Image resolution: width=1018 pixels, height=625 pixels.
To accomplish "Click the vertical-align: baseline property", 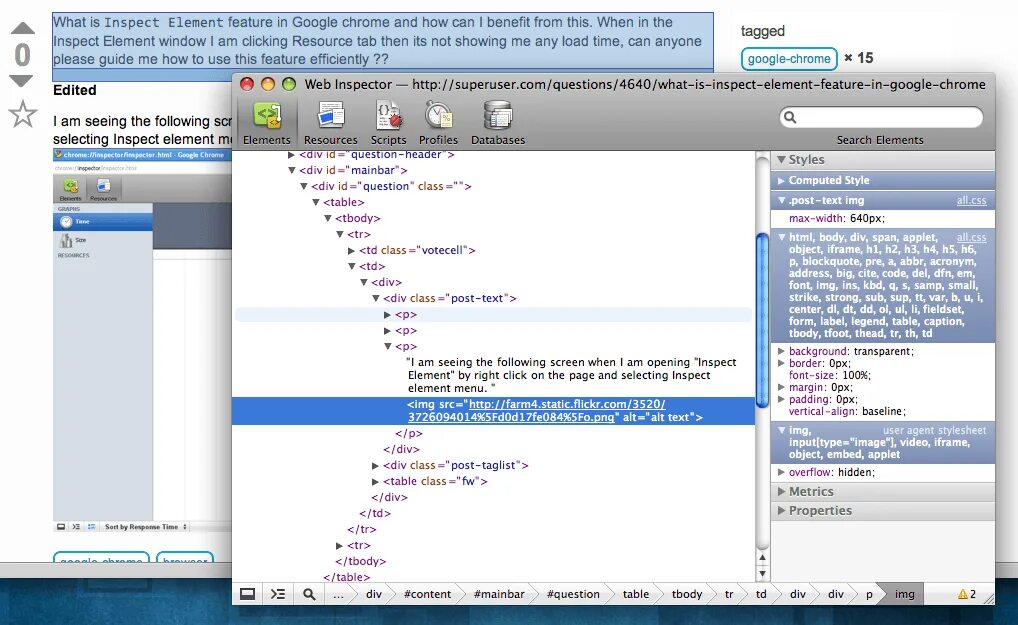I will (x=847, y=411).
